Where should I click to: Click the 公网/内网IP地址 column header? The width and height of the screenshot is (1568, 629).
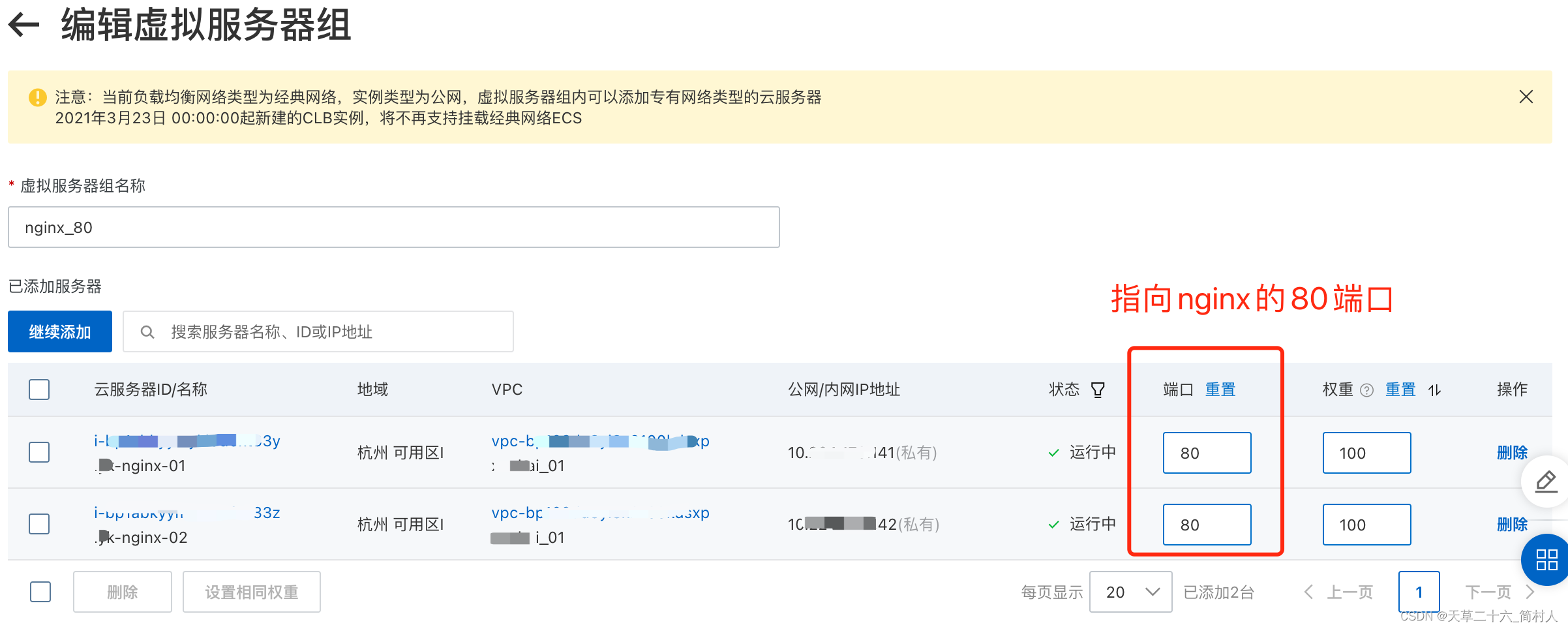point(844,390)
